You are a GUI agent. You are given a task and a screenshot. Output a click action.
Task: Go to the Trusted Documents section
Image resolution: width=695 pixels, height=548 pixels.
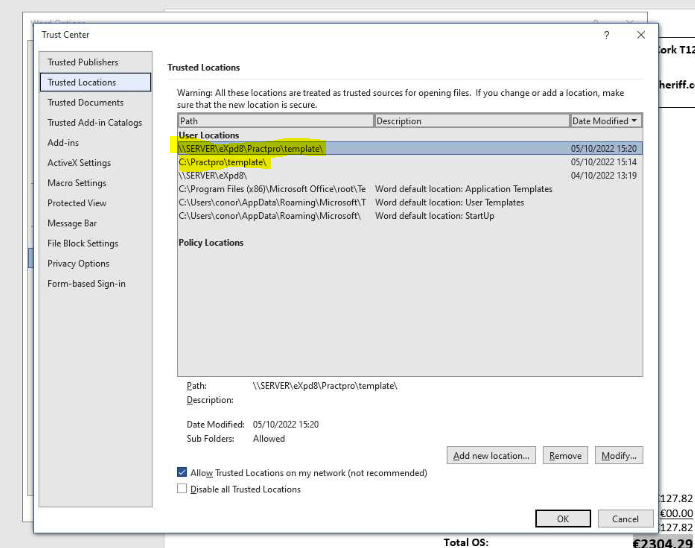(x=86, y=102)
